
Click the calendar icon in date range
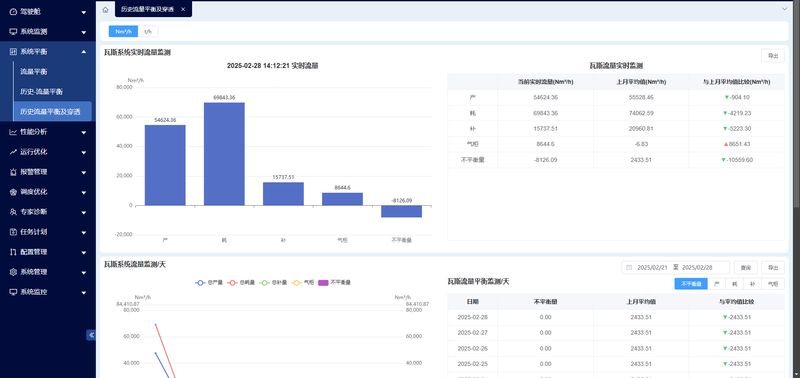point(629,267)
